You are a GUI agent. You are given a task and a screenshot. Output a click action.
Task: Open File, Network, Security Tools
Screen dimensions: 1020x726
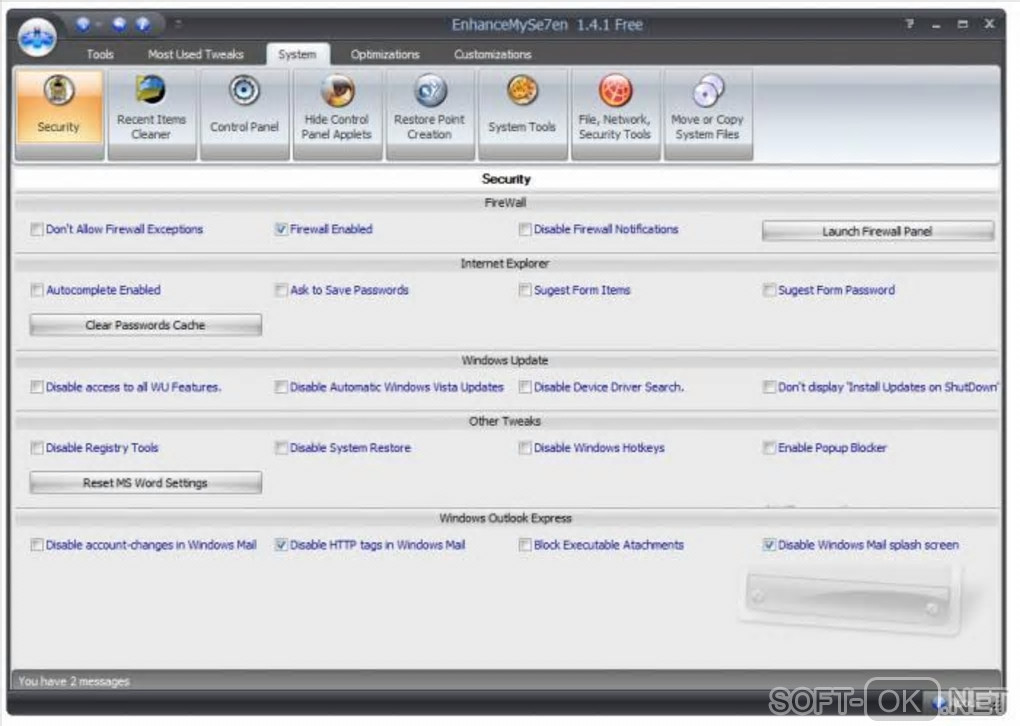coord(615,113)
